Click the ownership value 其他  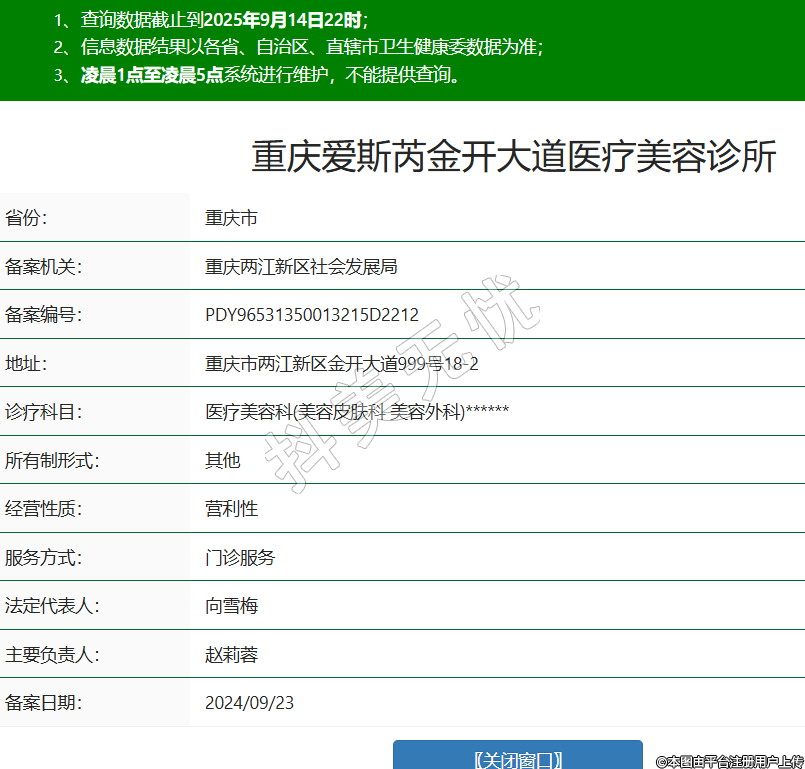click(222, 461)
